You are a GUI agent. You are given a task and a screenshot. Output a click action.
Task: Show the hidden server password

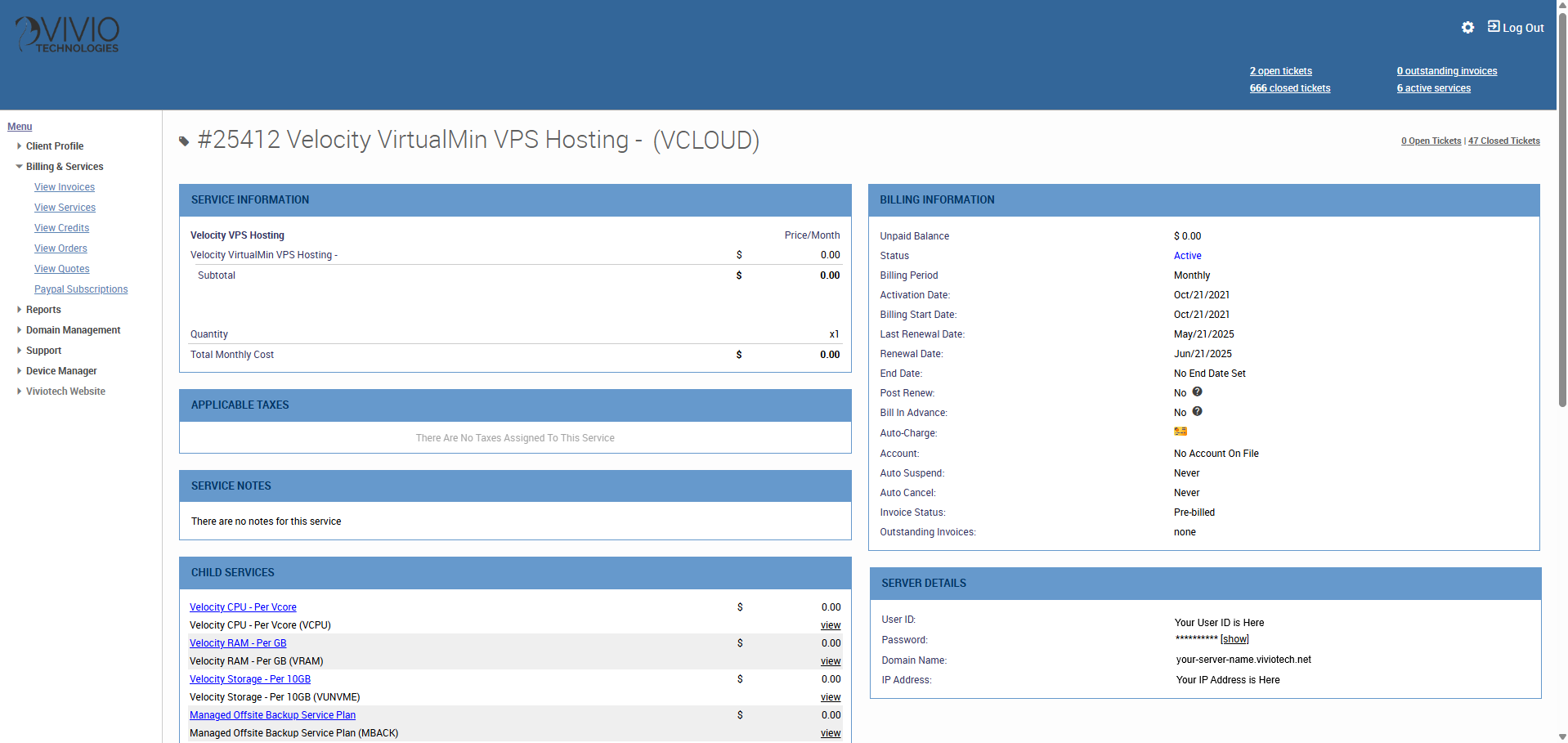(1234, 639)
